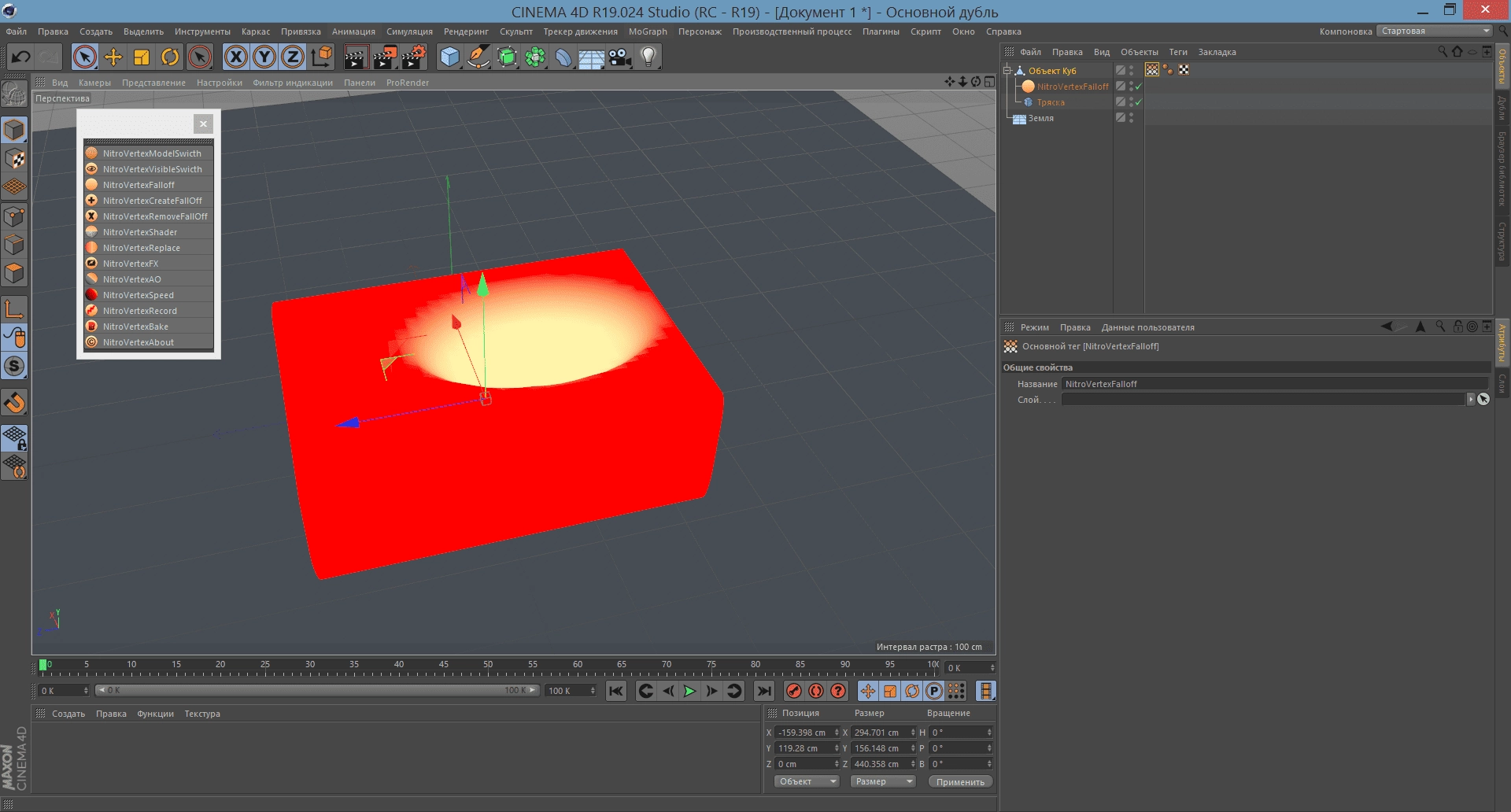Toggle Z axis lock

pos(294,57)
